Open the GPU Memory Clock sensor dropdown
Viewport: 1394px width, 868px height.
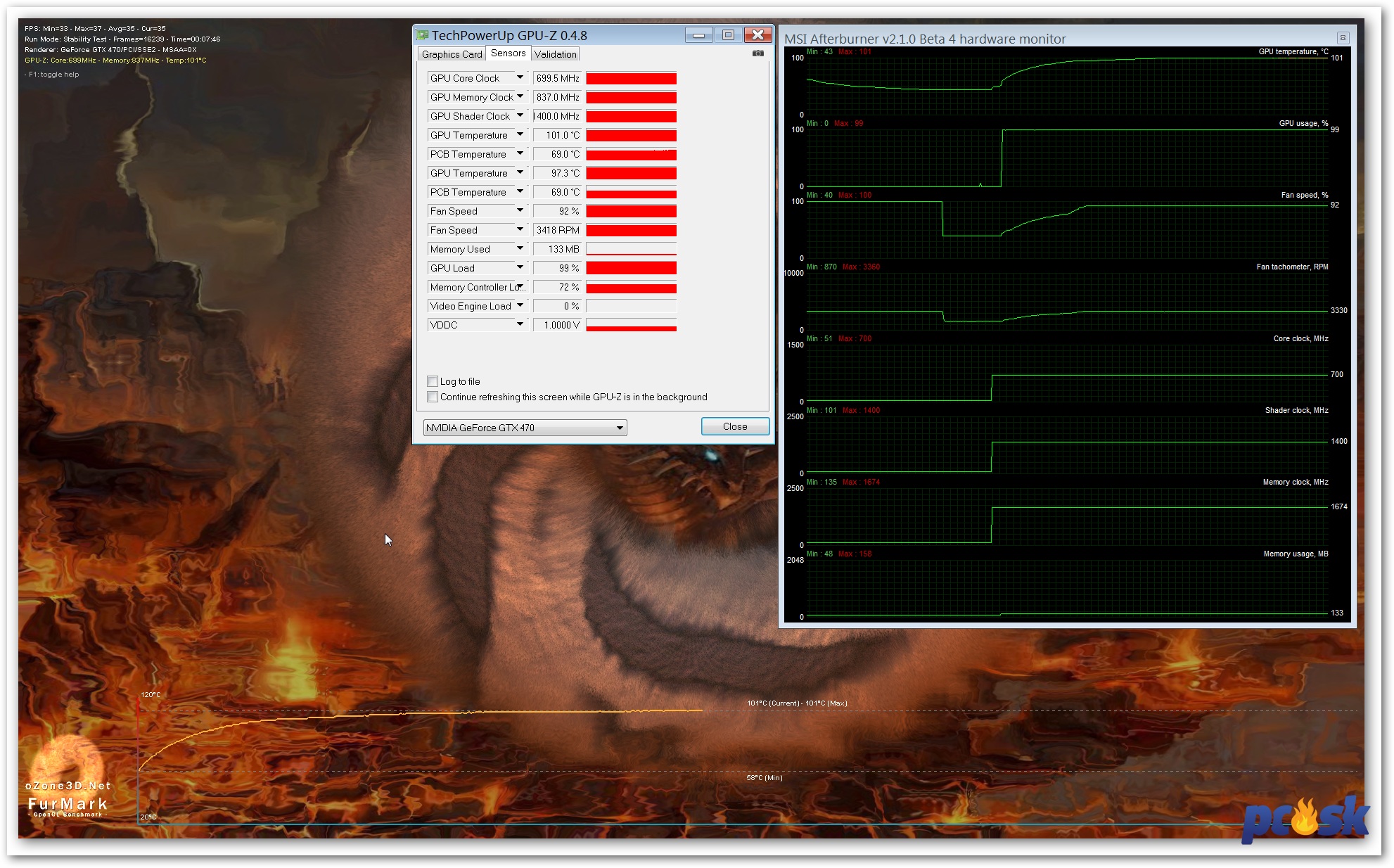click(520, 96)
